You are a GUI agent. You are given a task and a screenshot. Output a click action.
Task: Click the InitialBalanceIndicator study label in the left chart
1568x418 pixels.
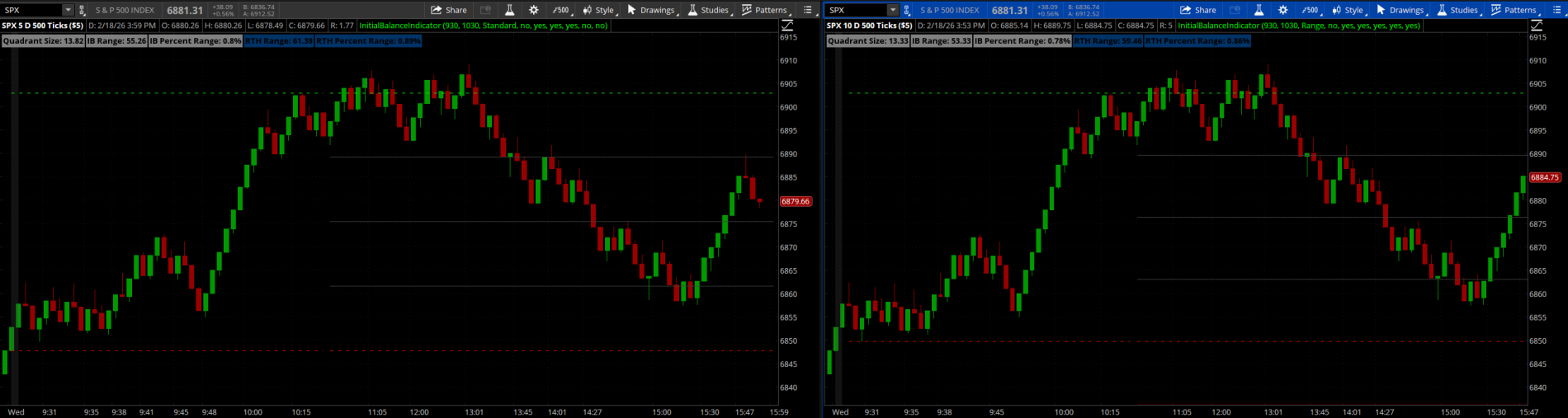click(483, 26)
